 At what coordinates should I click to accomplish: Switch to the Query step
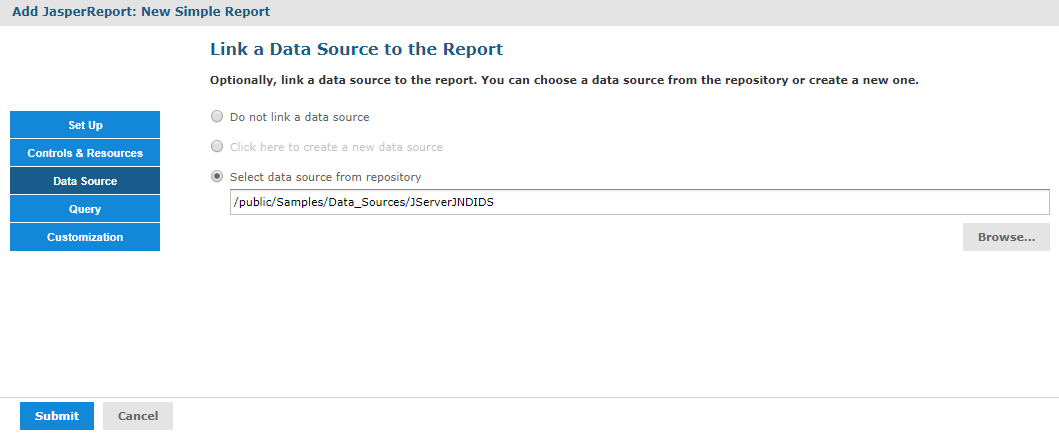pos(85,209)
